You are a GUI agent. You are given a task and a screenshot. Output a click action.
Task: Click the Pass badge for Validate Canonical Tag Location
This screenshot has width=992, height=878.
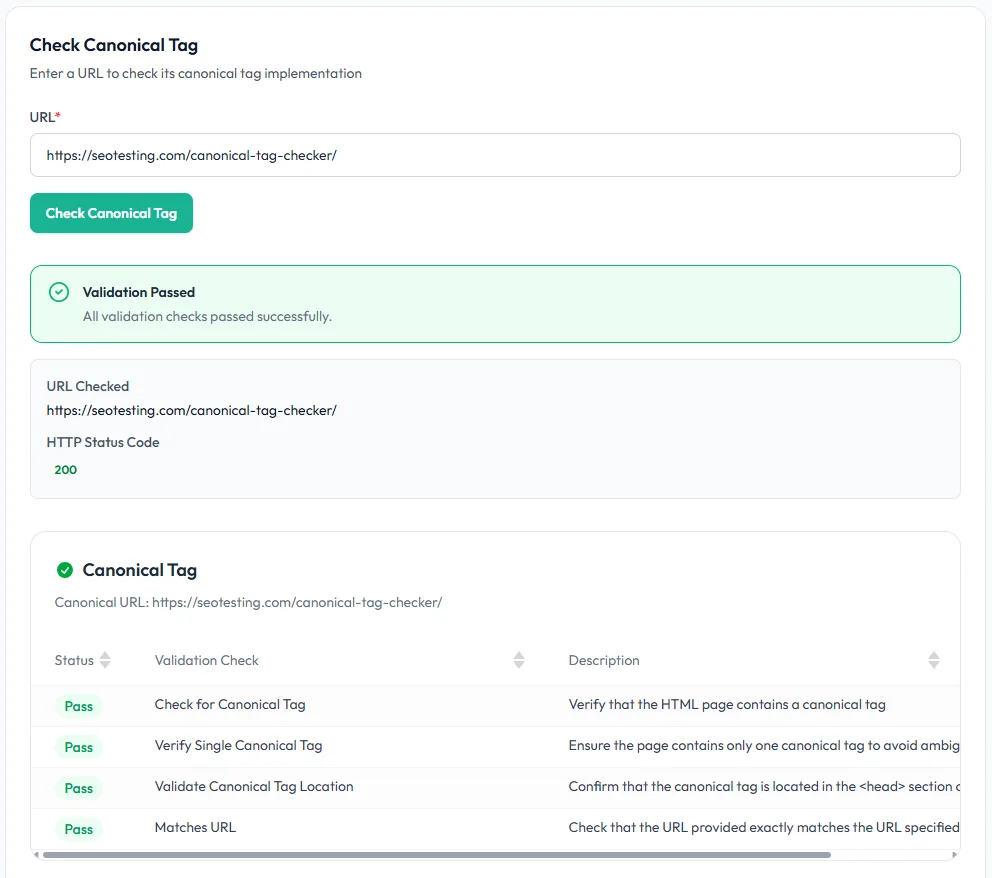coord(78,788)
